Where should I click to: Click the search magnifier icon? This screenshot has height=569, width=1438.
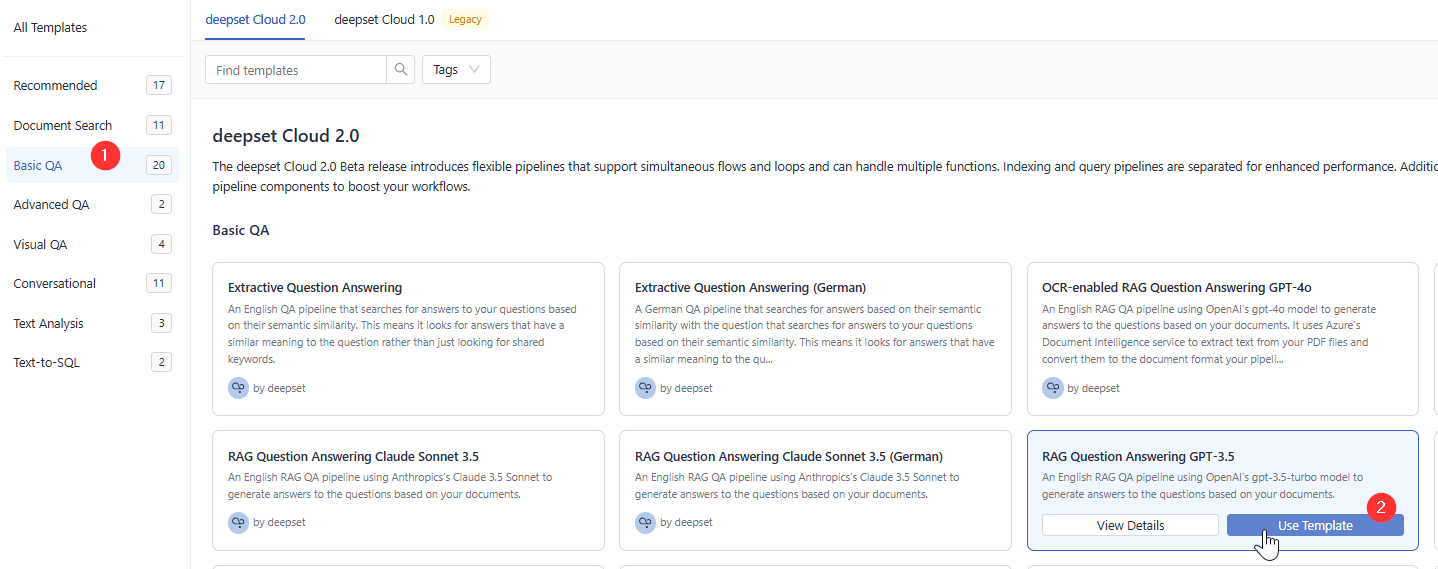coord(401,70)
